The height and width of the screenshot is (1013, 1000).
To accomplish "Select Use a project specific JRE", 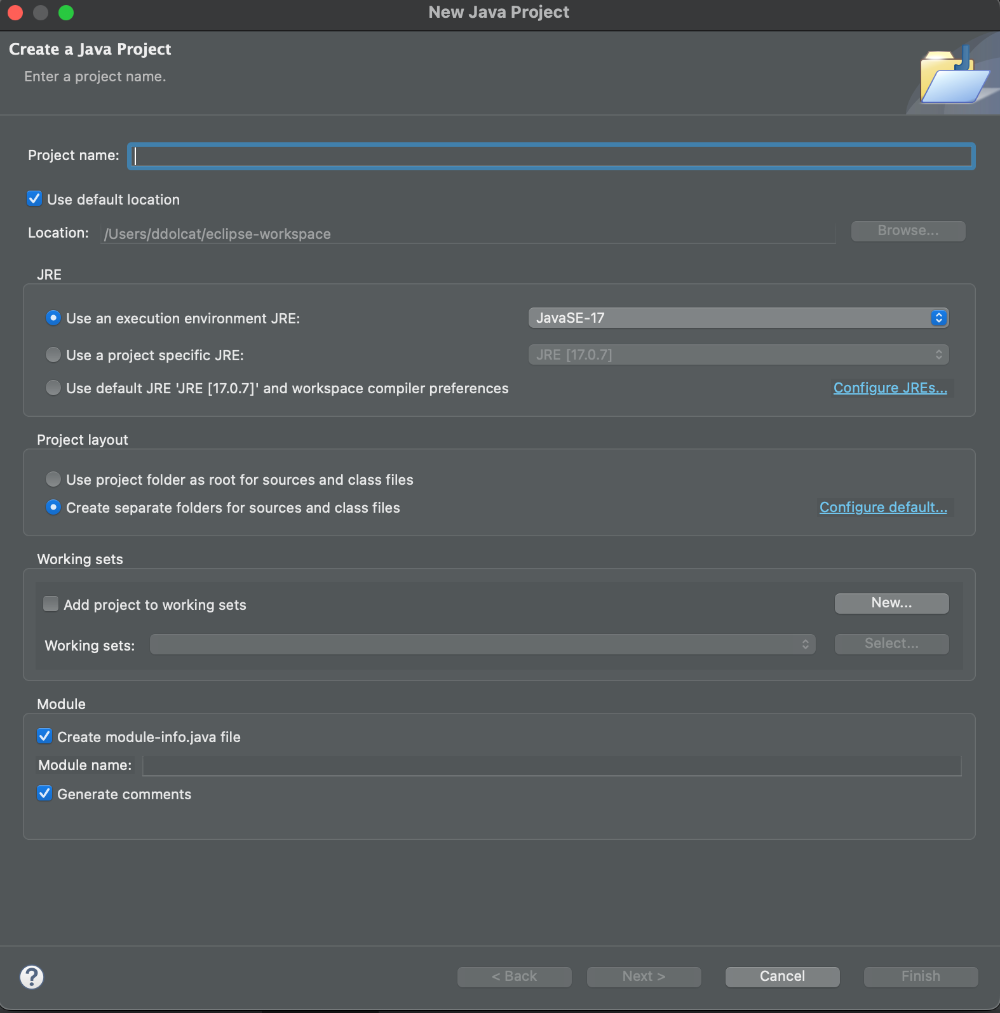I will point(53,355).
